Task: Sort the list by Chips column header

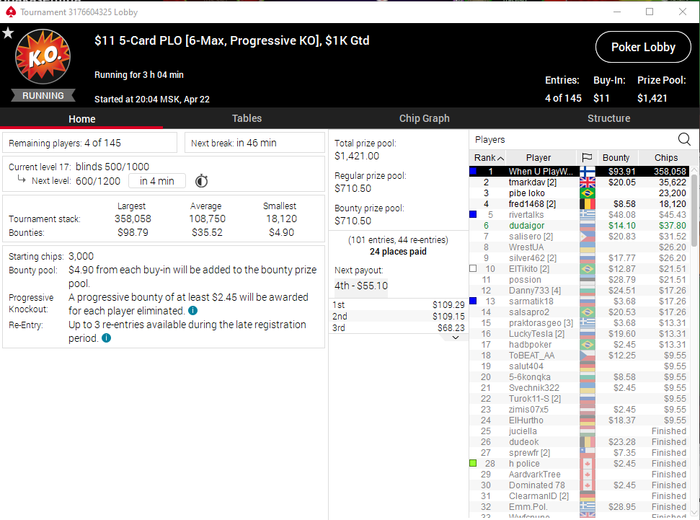Action: pyautogui.click(x=666, y=158)
